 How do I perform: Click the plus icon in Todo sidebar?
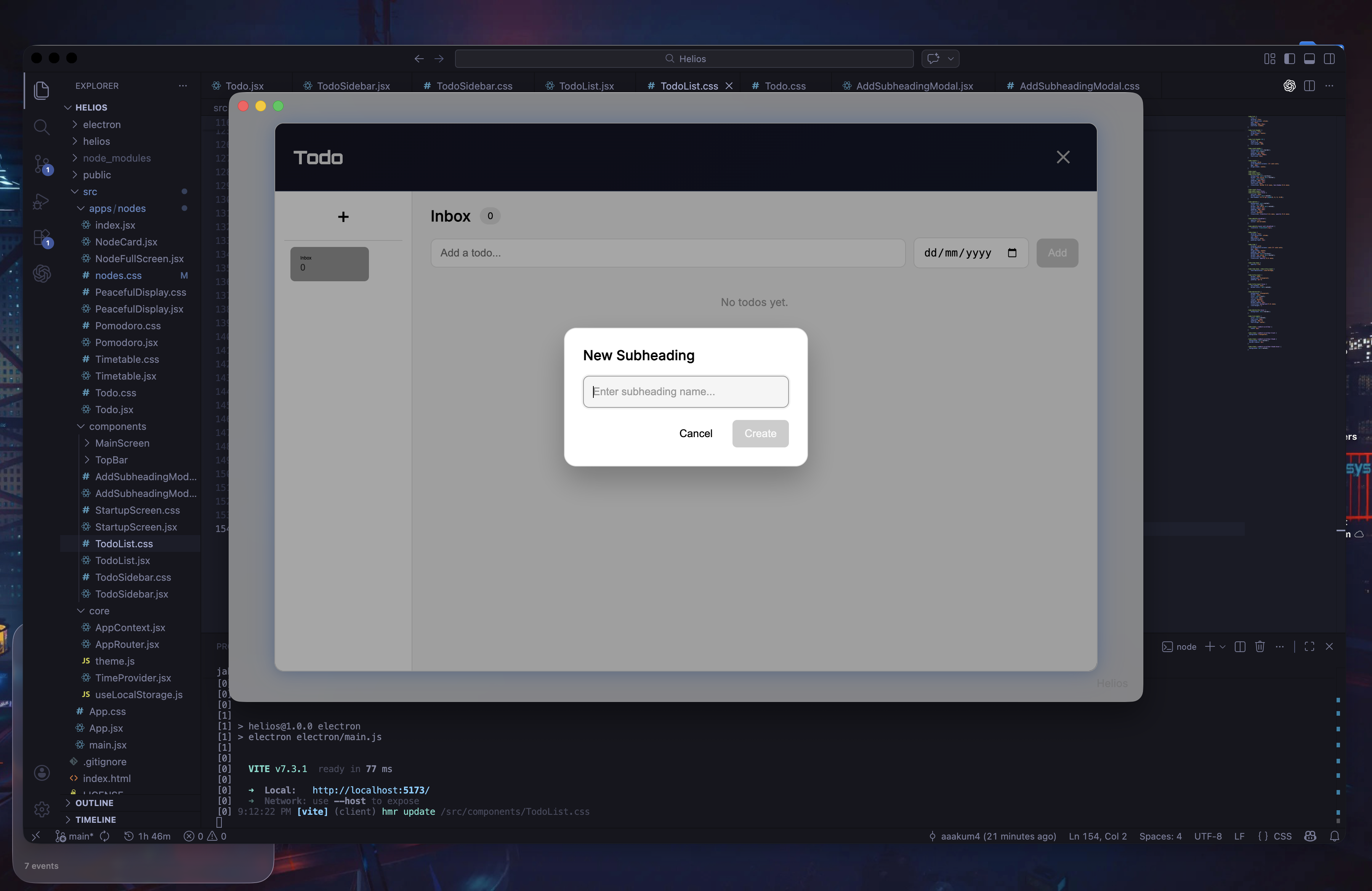coord(343,217)
